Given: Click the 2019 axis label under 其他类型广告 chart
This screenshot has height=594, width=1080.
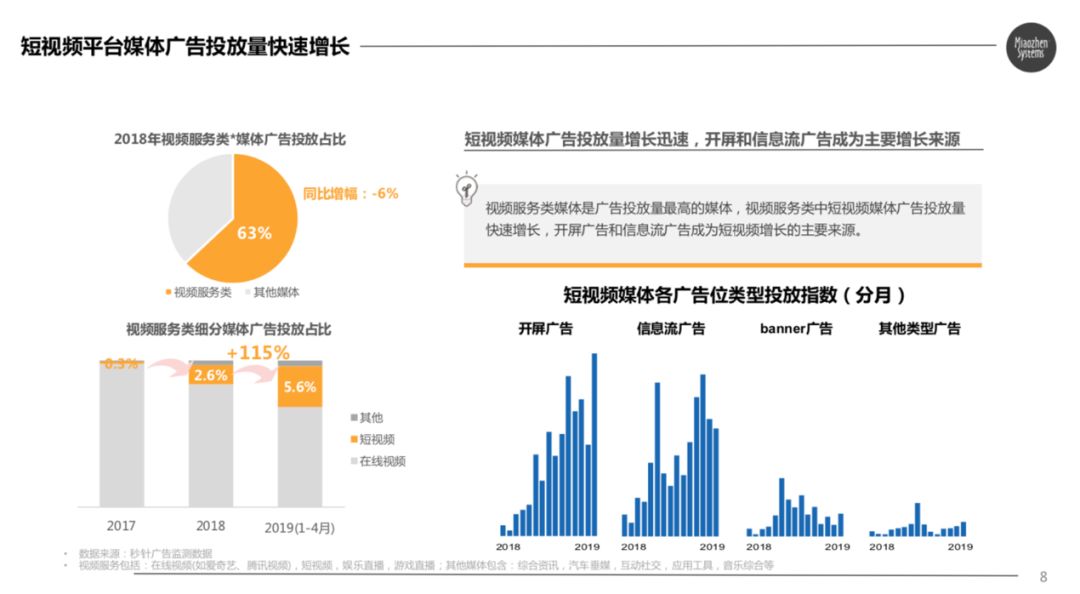Looking at the screenshot, I should (x=960, y=546).
